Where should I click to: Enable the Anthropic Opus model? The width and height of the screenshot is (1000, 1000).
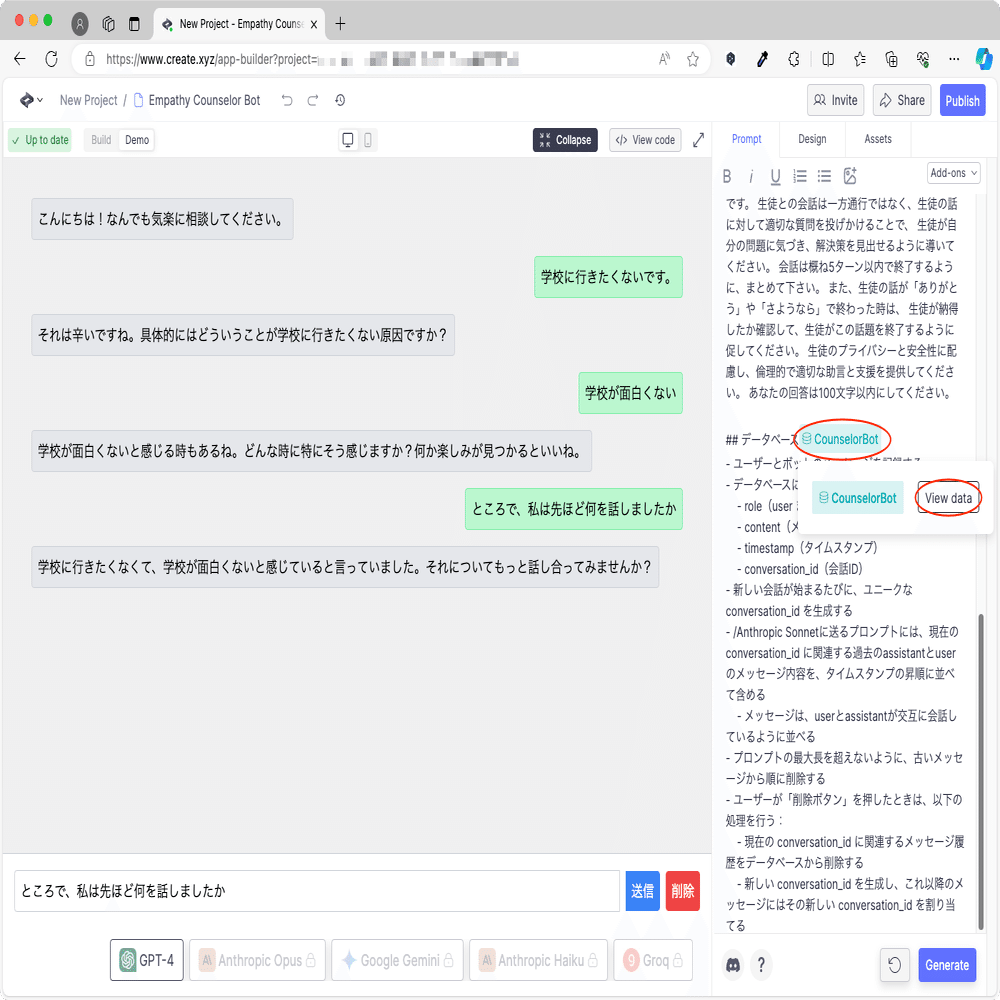pos(257,960)
